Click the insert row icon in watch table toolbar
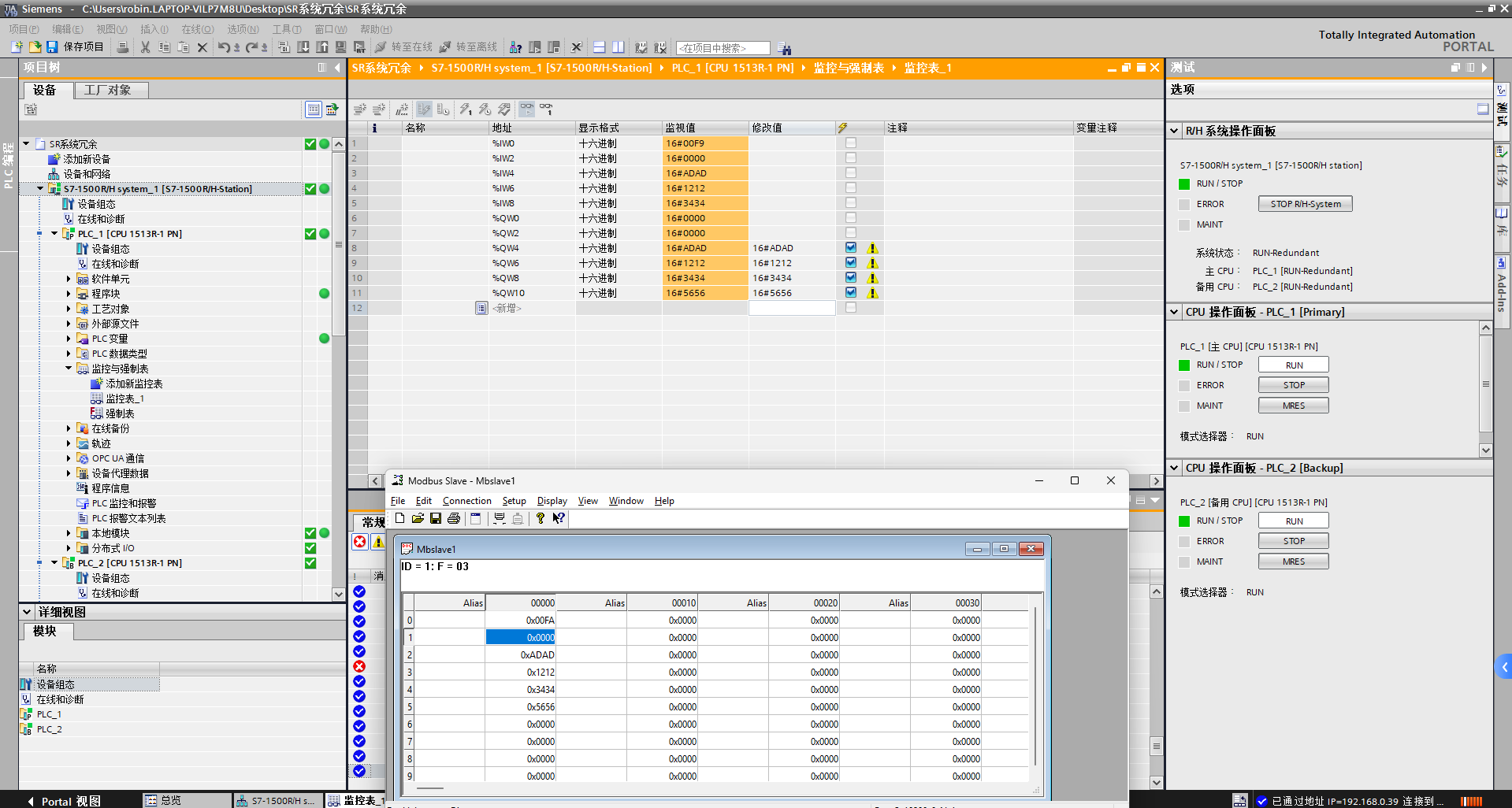The image size is (1512, 808). (x=360, y=109)
